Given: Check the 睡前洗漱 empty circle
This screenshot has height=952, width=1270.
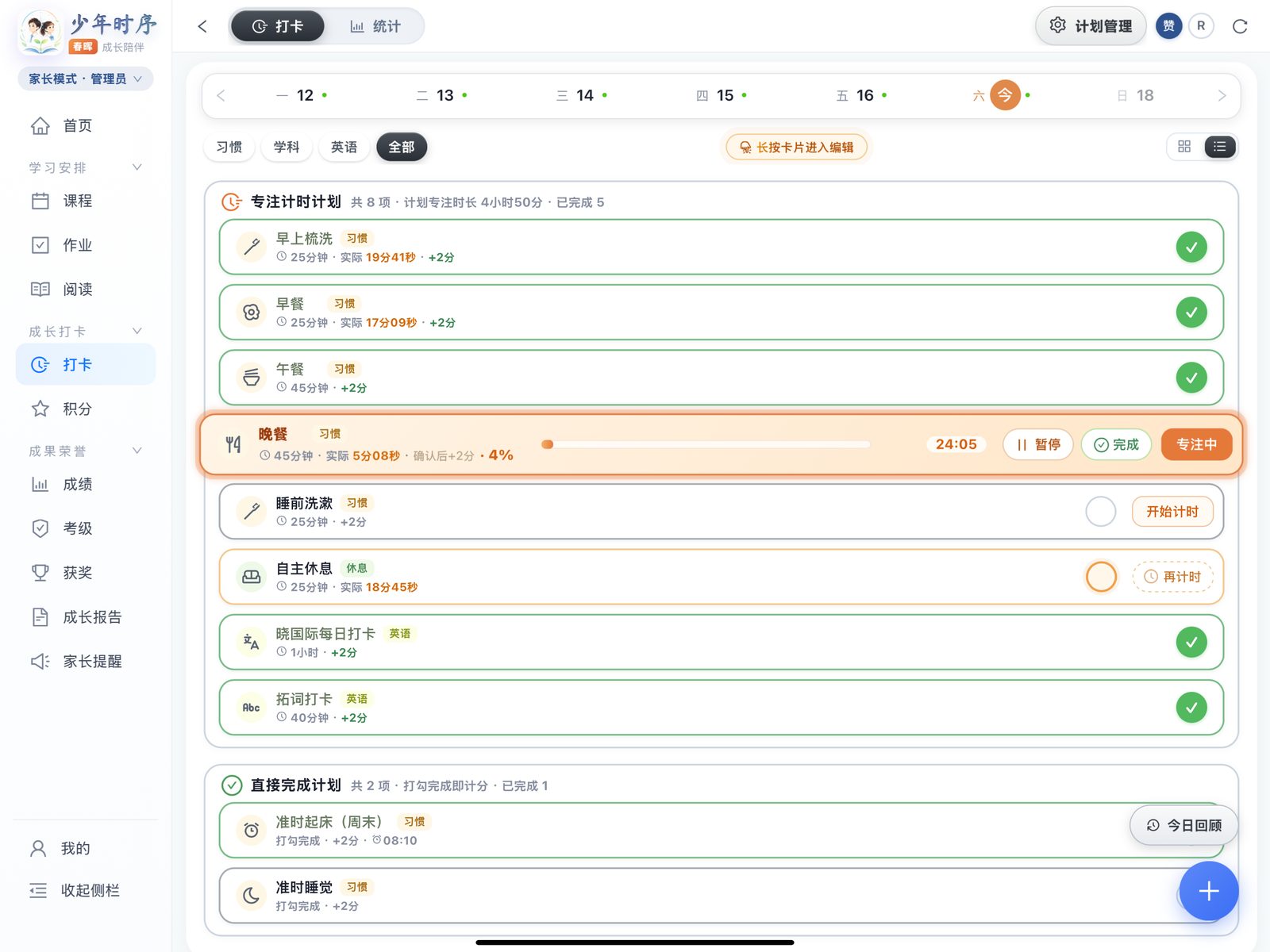Looking at the screenshot, I should pos(1101,512).
